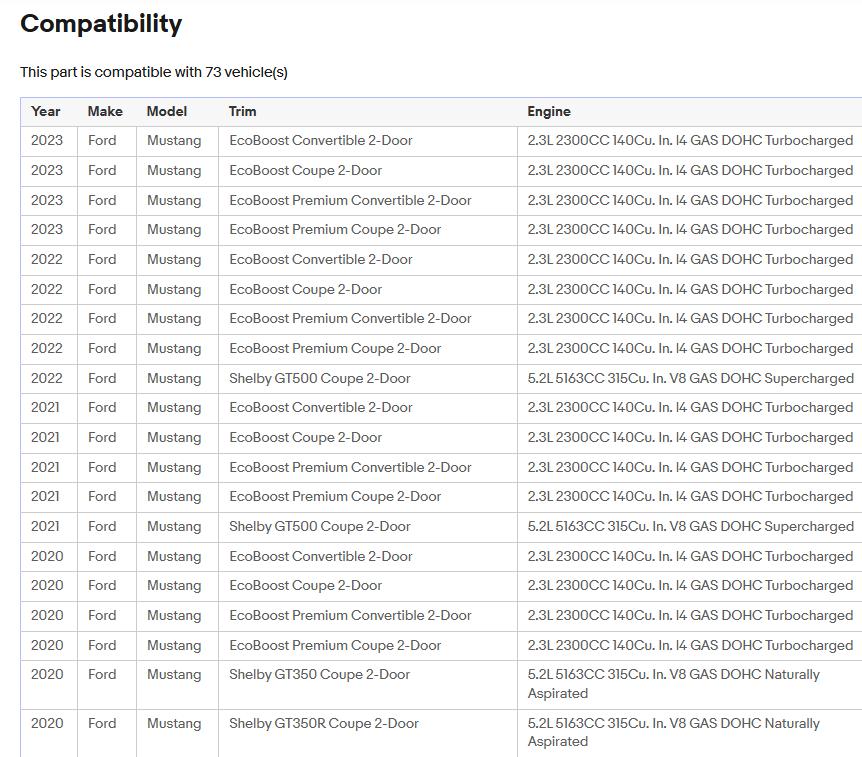Click the Year cell of Shelby GT350R row
862x757 pixels.
point(47,723)
